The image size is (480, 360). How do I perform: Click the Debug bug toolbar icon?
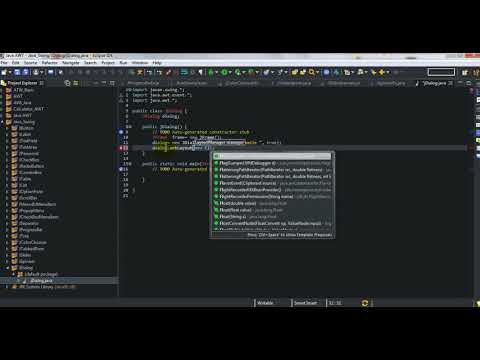pyautogui.click(x=211, y=72)
